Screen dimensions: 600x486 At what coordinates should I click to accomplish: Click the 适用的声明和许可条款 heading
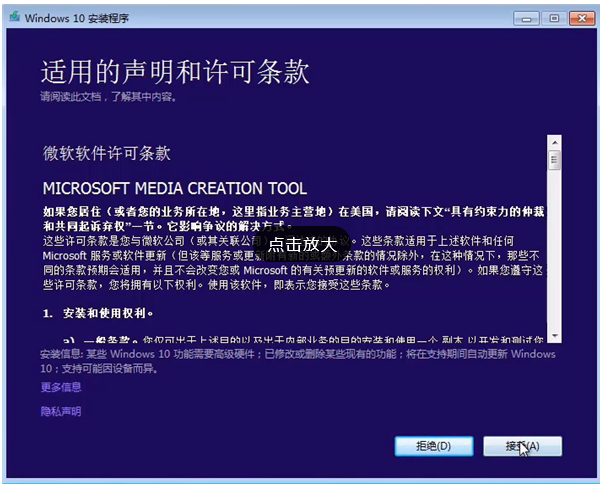point(175,73)
